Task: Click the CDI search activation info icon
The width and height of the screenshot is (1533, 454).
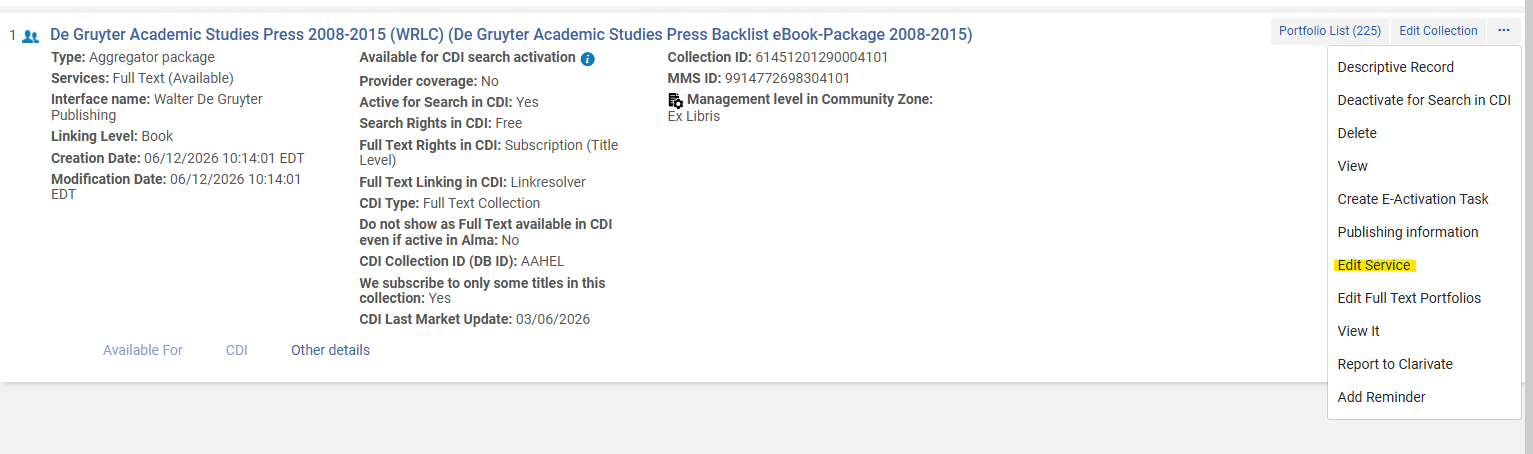Action: point(588,59)
